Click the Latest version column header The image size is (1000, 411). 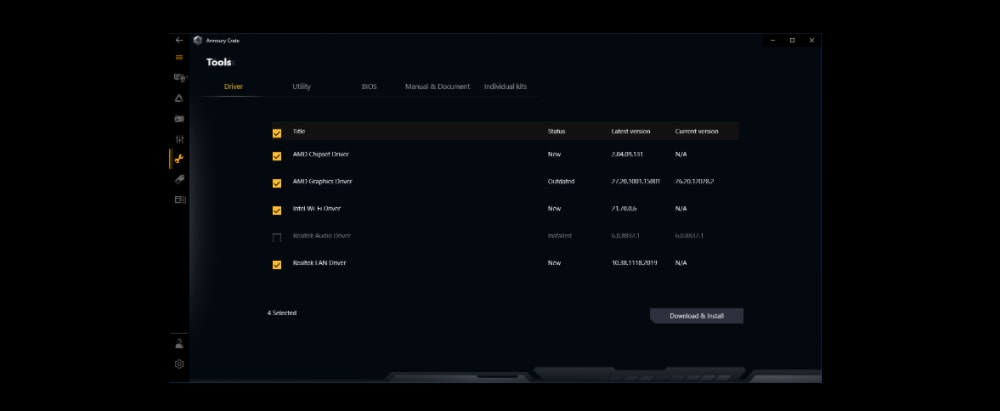[x=631, y=131]
